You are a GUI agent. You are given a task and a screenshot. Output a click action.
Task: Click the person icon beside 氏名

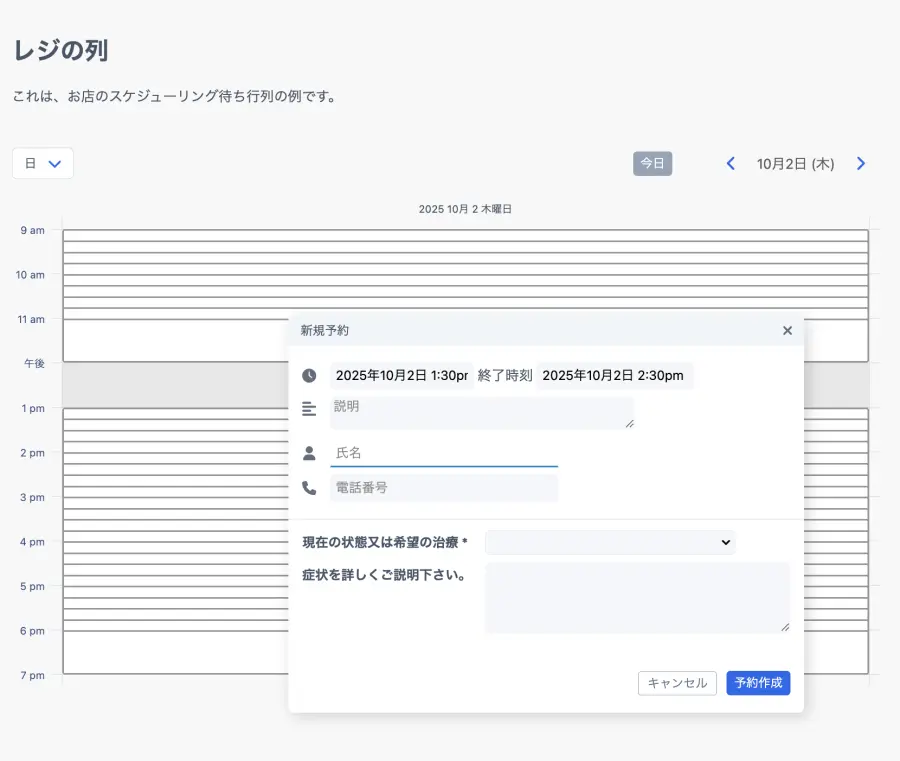click(309, 453)
